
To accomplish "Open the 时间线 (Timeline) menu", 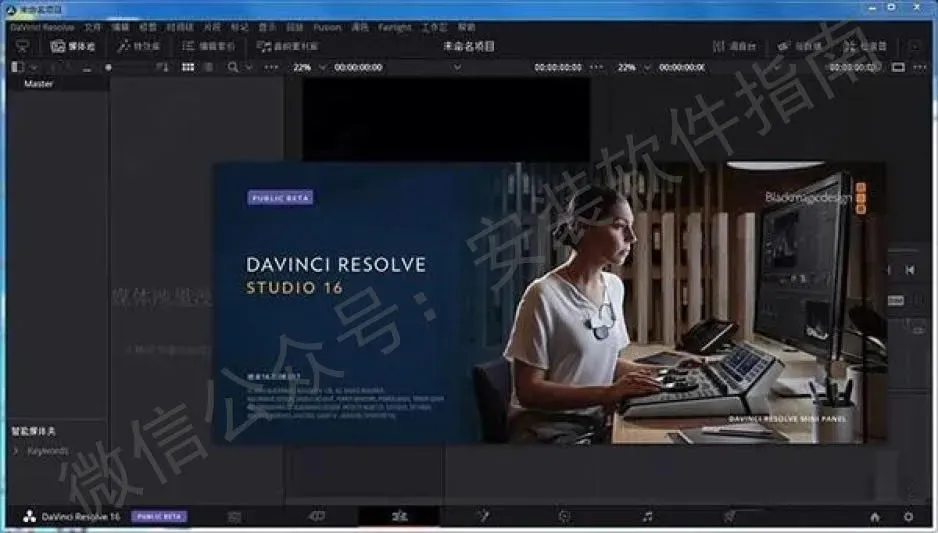I will (x=180, y=27).
